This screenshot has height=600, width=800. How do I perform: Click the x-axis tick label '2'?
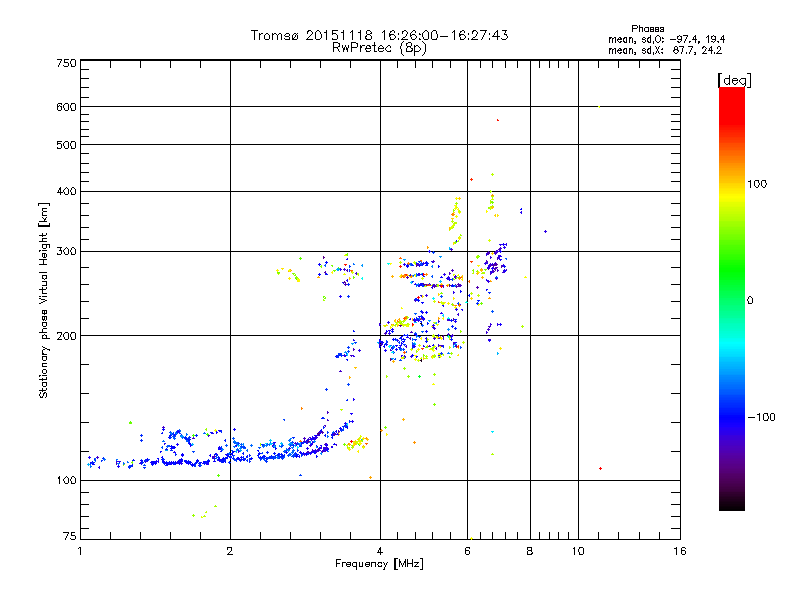(230, 551)
